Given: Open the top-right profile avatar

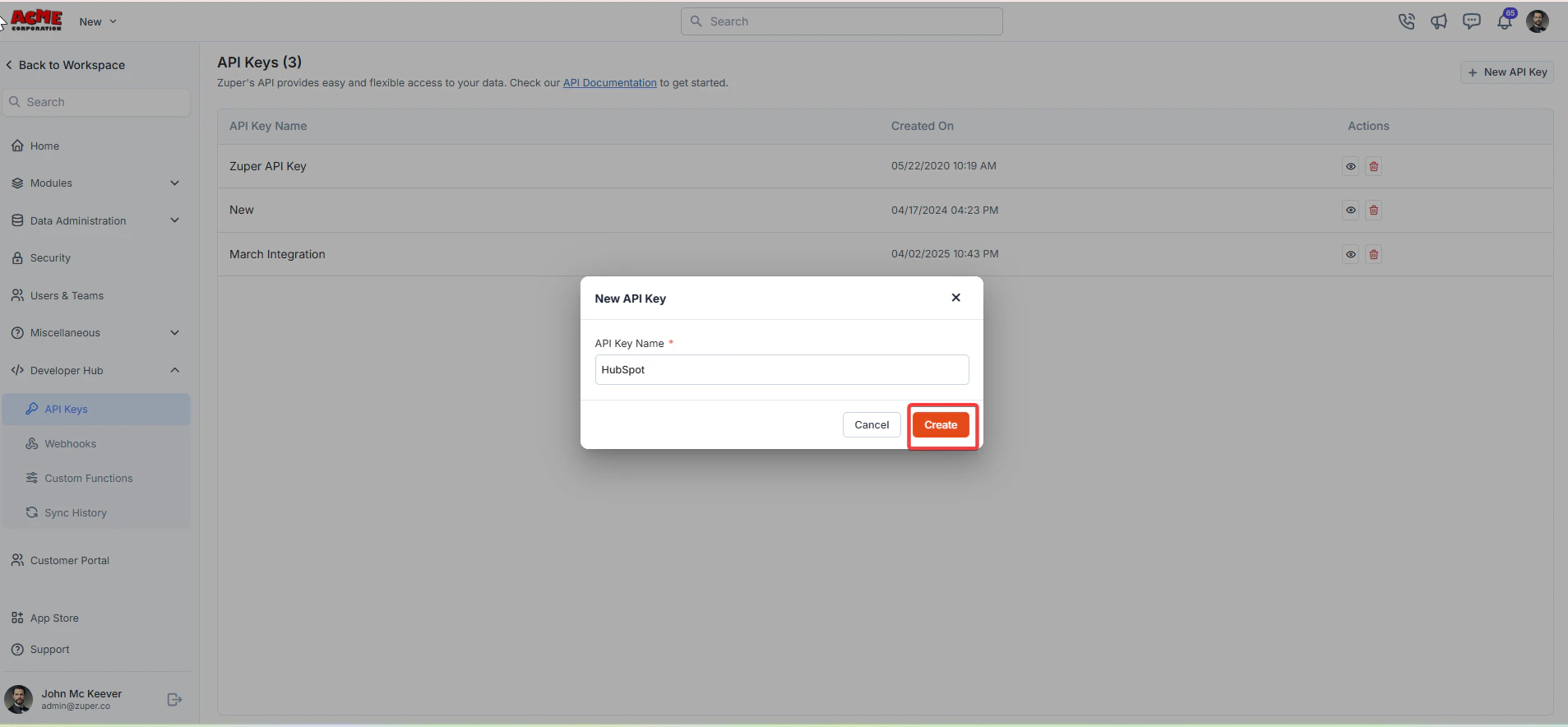Looking at the screenshot, I should click(1538, 21).
